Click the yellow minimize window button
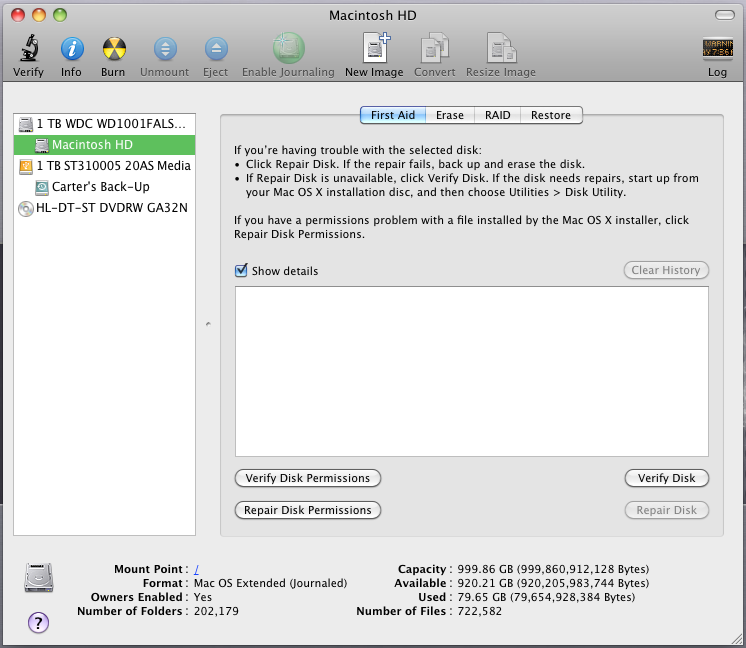Screen dimensions: 746x648 pos(39,15)
